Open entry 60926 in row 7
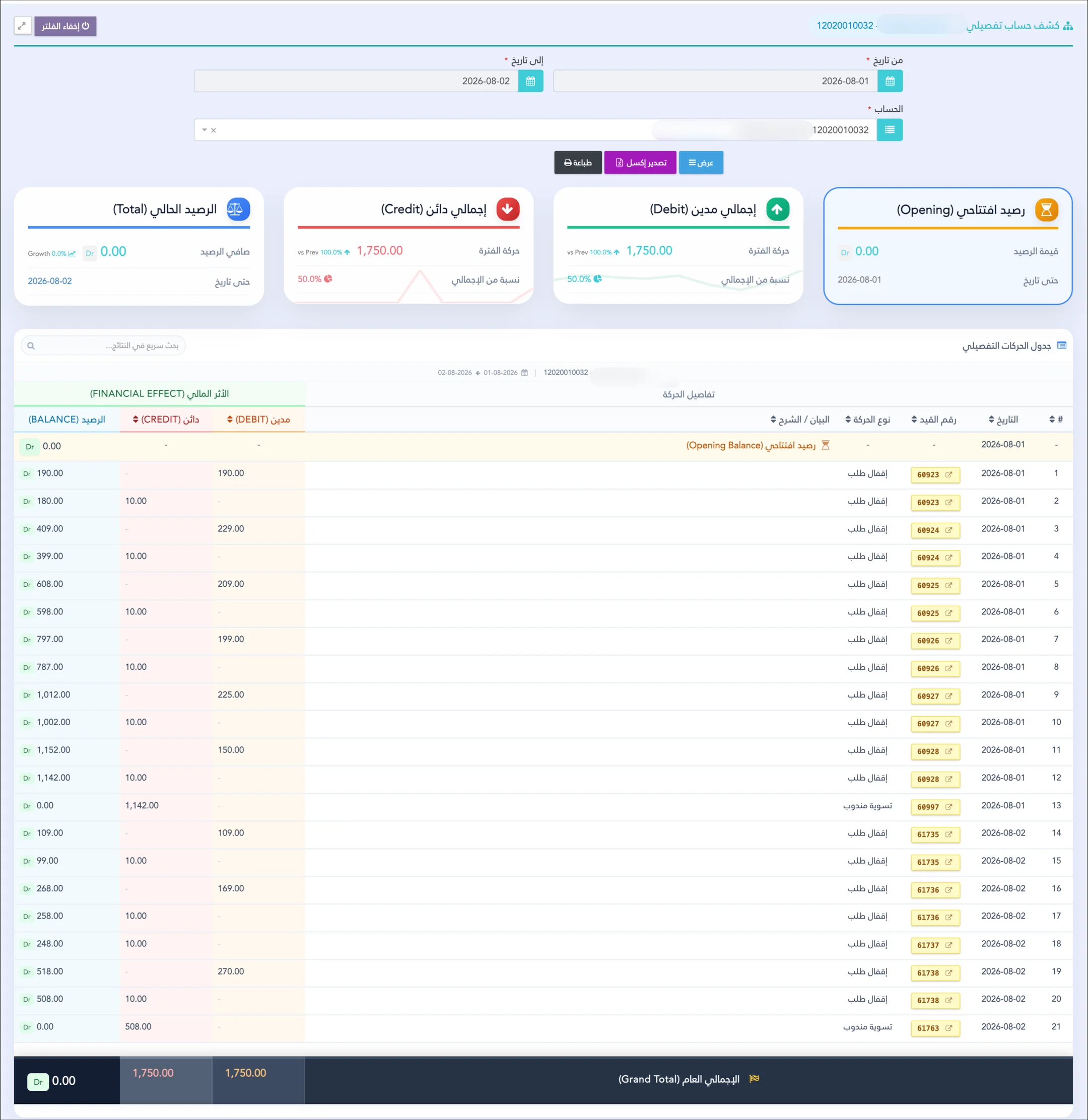 click(935, 641)
